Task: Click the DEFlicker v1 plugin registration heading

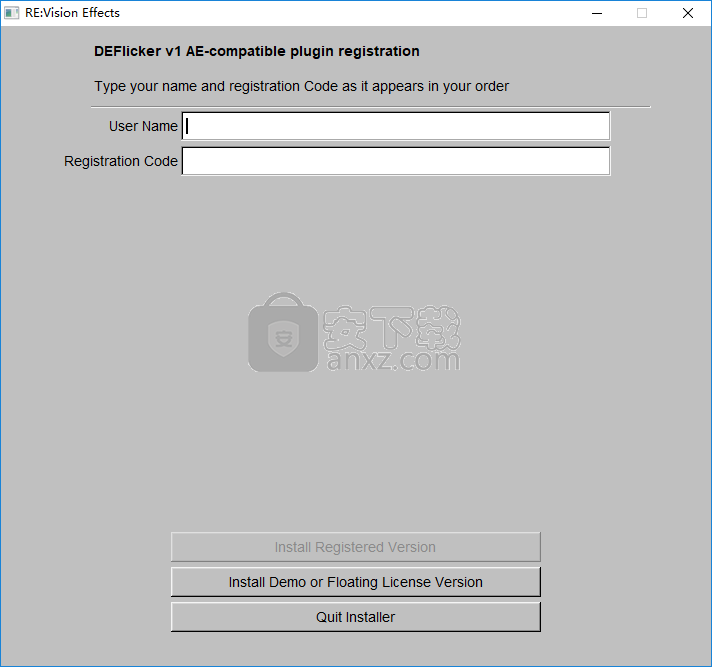Action: coord(257,51)
